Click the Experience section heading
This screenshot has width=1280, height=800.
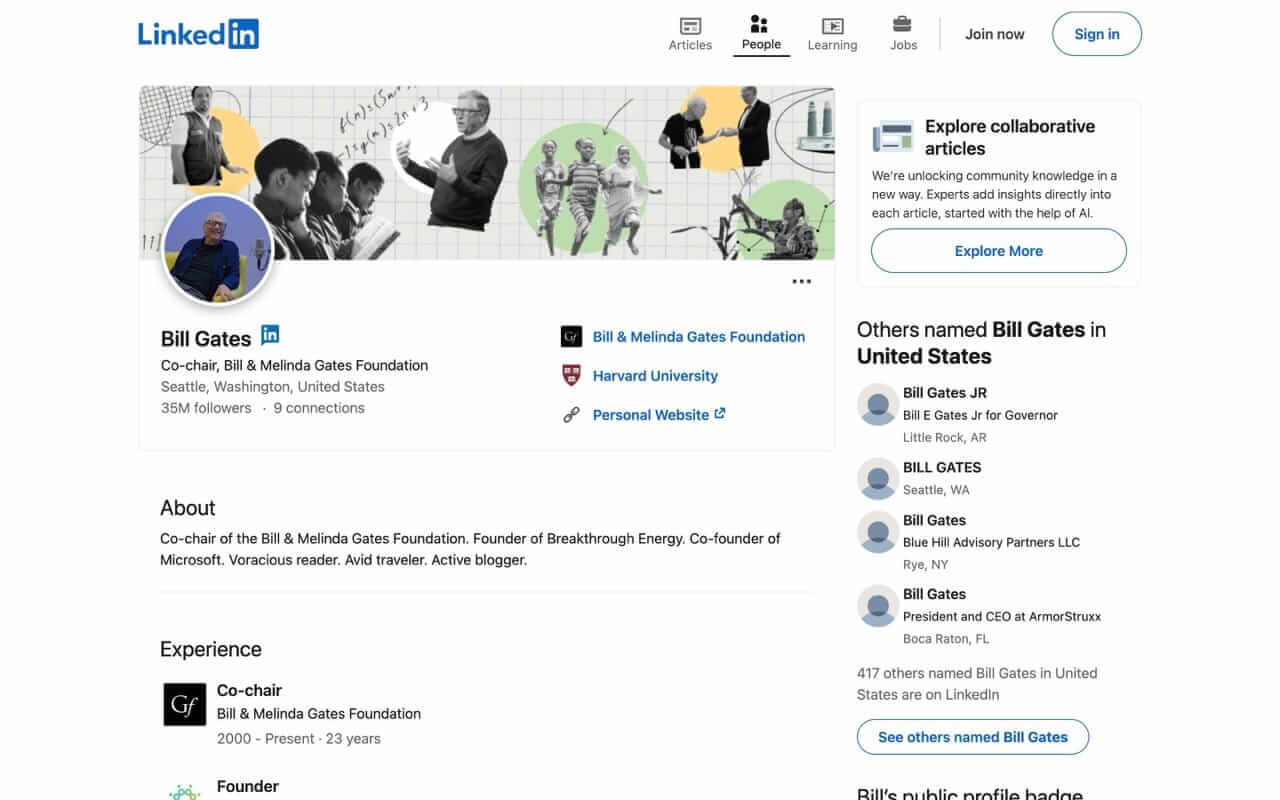tap(211, 649)
